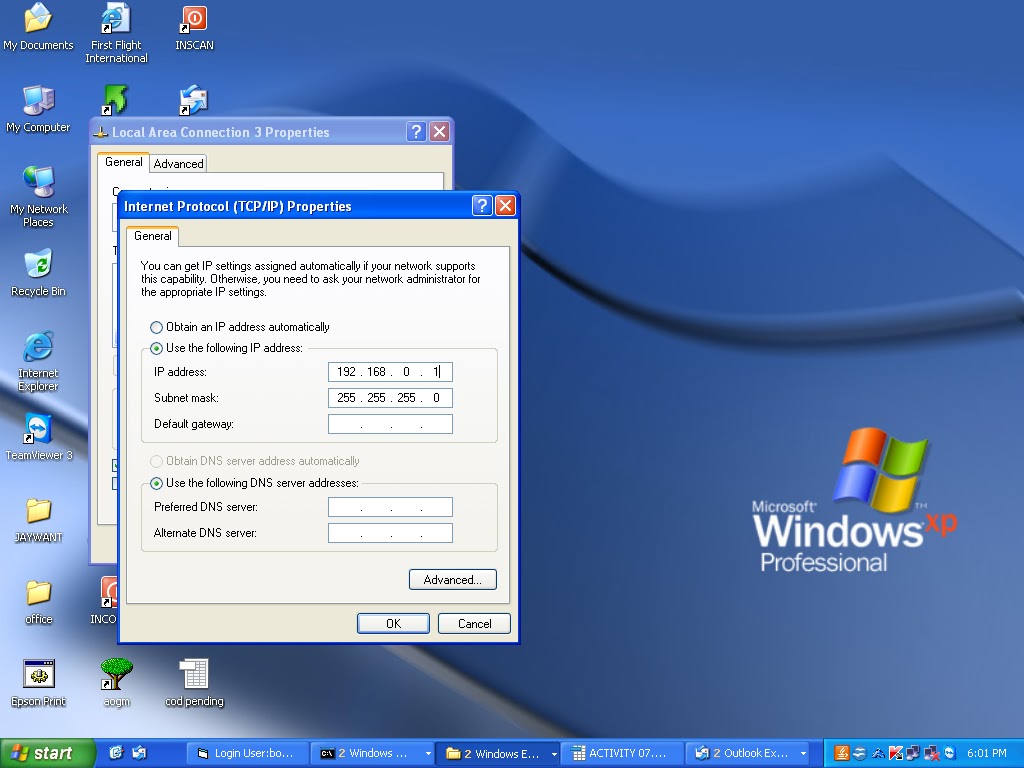The width and height of the screenshot is (1024, 768).
Task: Switch to General tab in Local Area Connection
Action: tap(123, 162)
